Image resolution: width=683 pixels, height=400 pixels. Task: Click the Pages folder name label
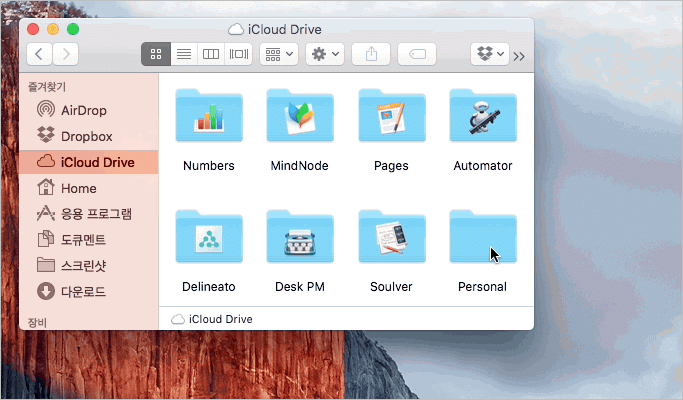(x=391, y=166)
